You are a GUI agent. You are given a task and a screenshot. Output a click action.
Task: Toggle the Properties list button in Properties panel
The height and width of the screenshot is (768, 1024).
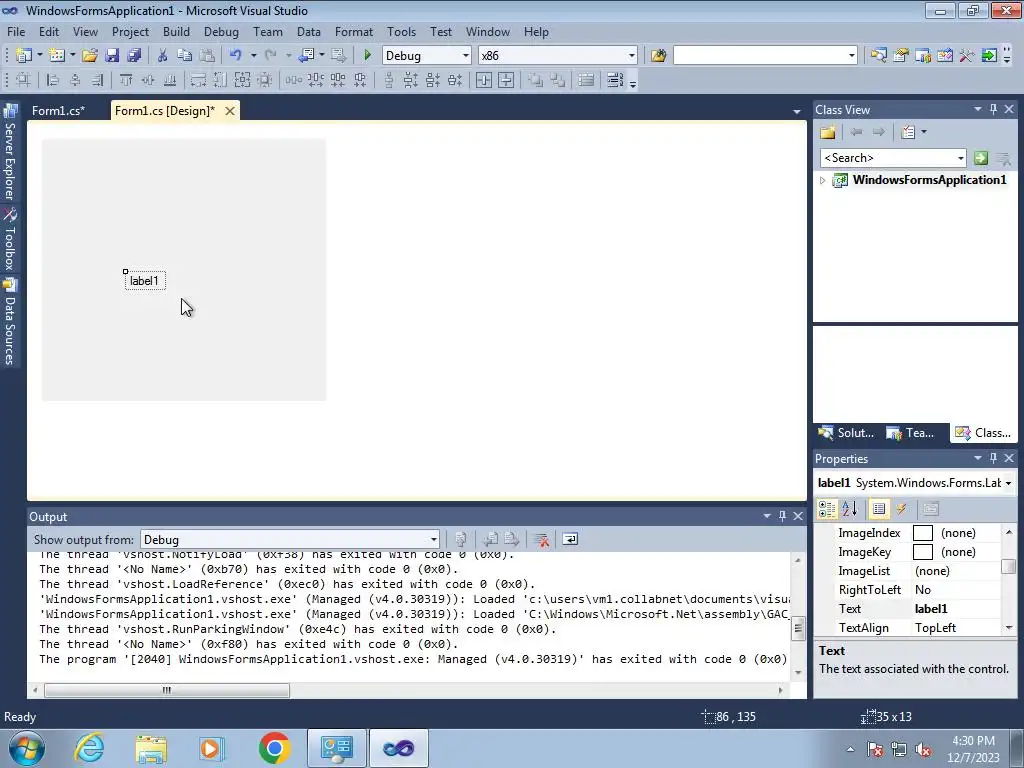click(x=879, y=509)
